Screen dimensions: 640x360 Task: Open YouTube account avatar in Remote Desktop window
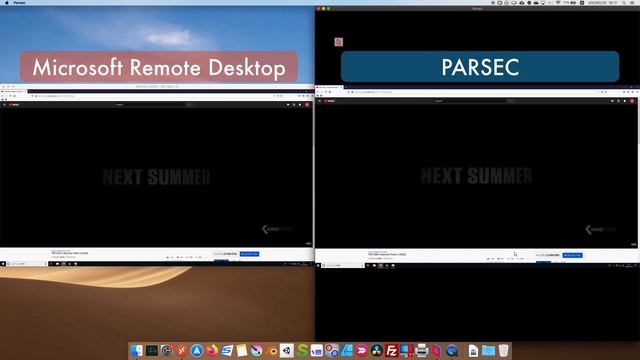click(x=307, y=104)
